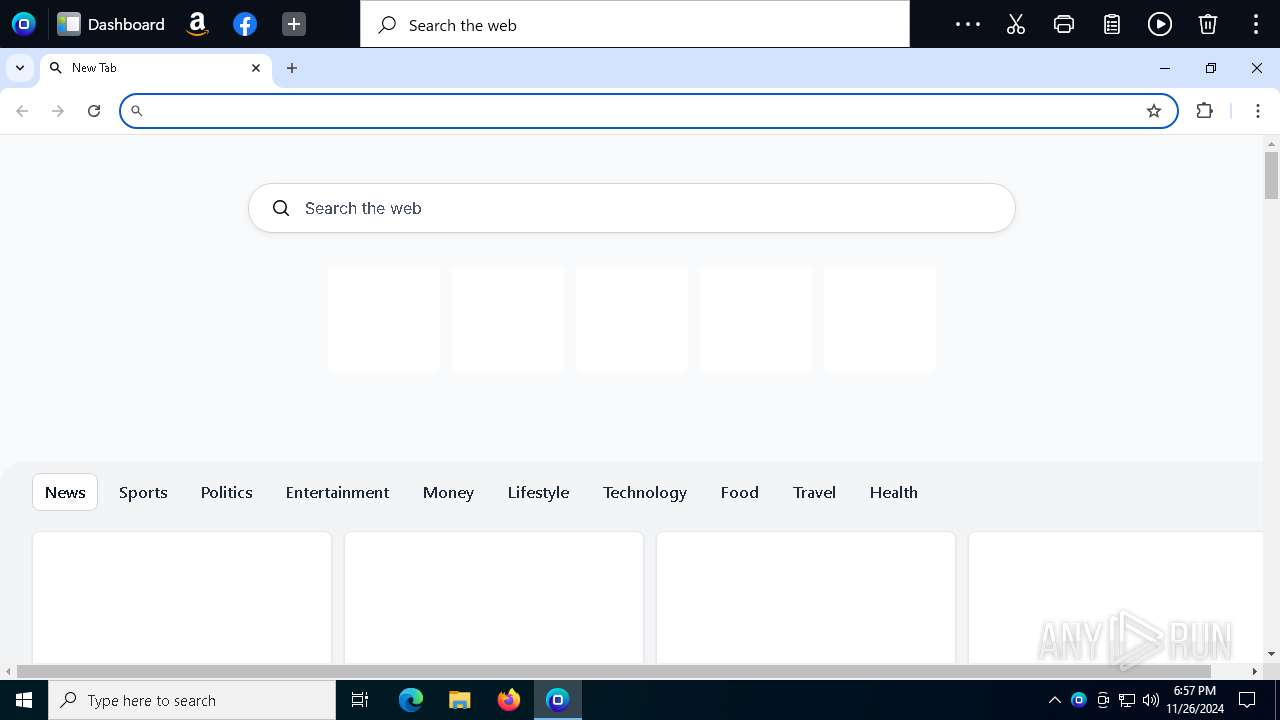Click the magnifier in page search box
The height and width of the screenshot is (720, 1280).
coord(281,208)
